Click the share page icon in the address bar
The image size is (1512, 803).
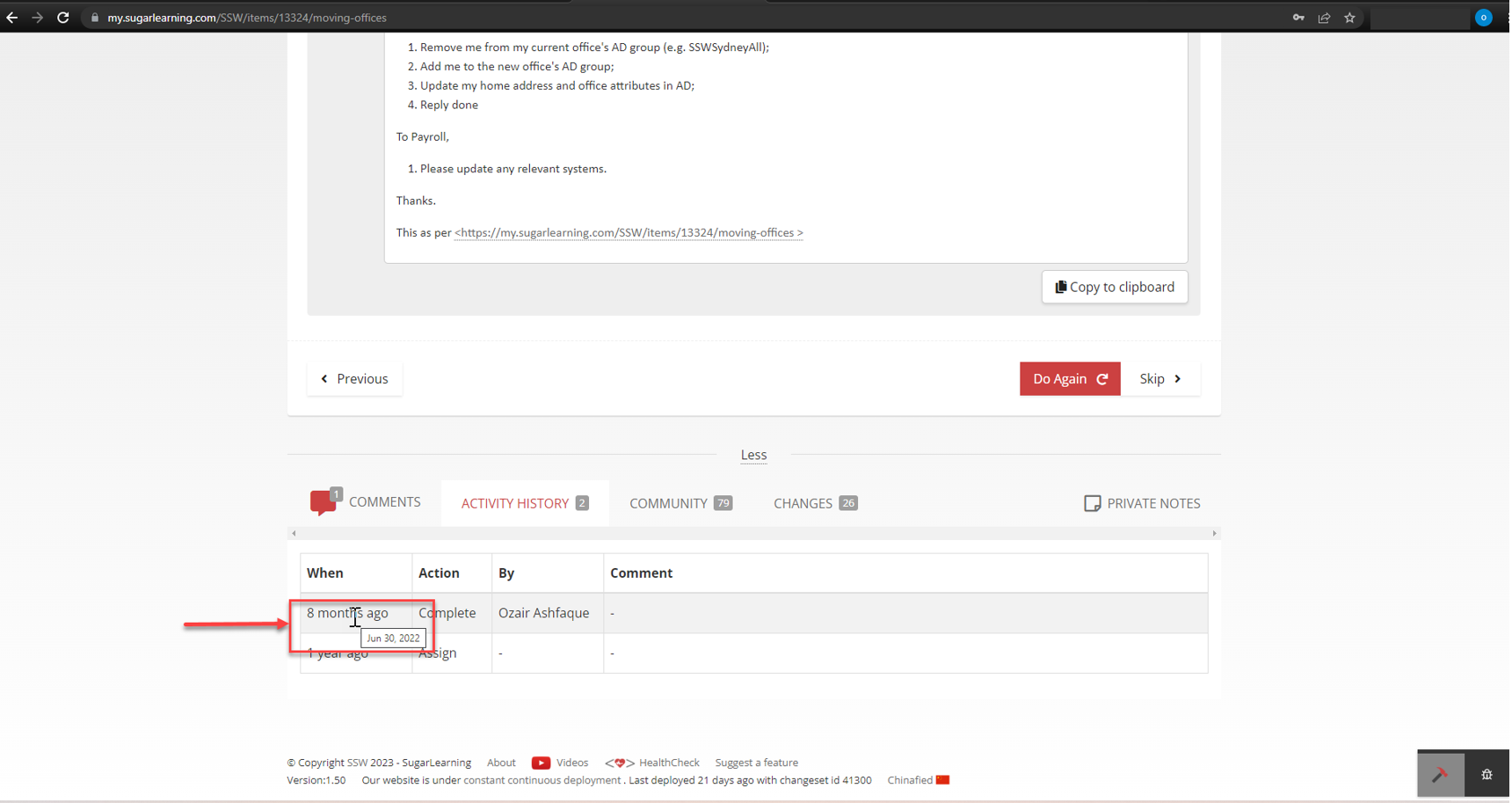(1324, 18)
